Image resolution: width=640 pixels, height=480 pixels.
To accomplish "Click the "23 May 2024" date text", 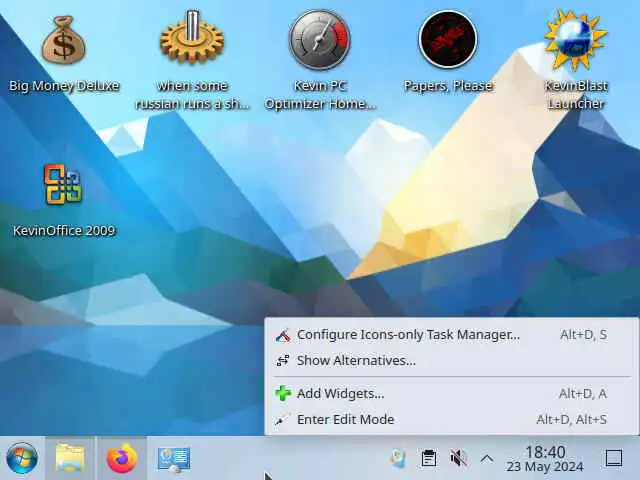I will [545, 466].
